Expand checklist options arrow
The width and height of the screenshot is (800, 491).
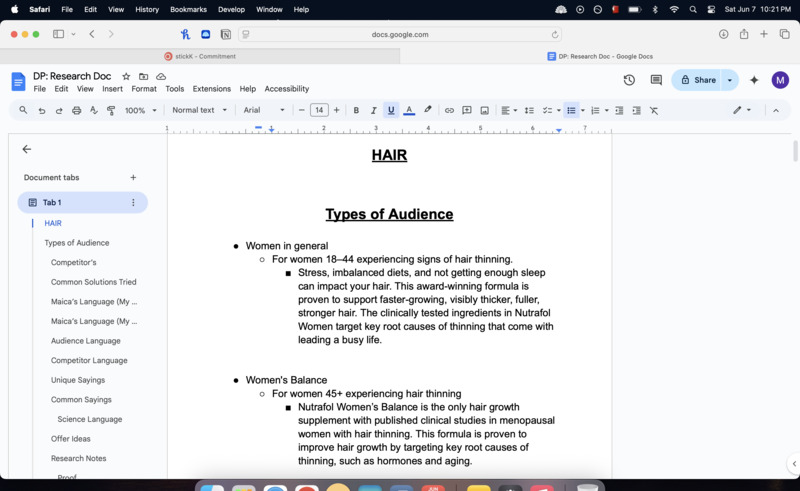559,110
